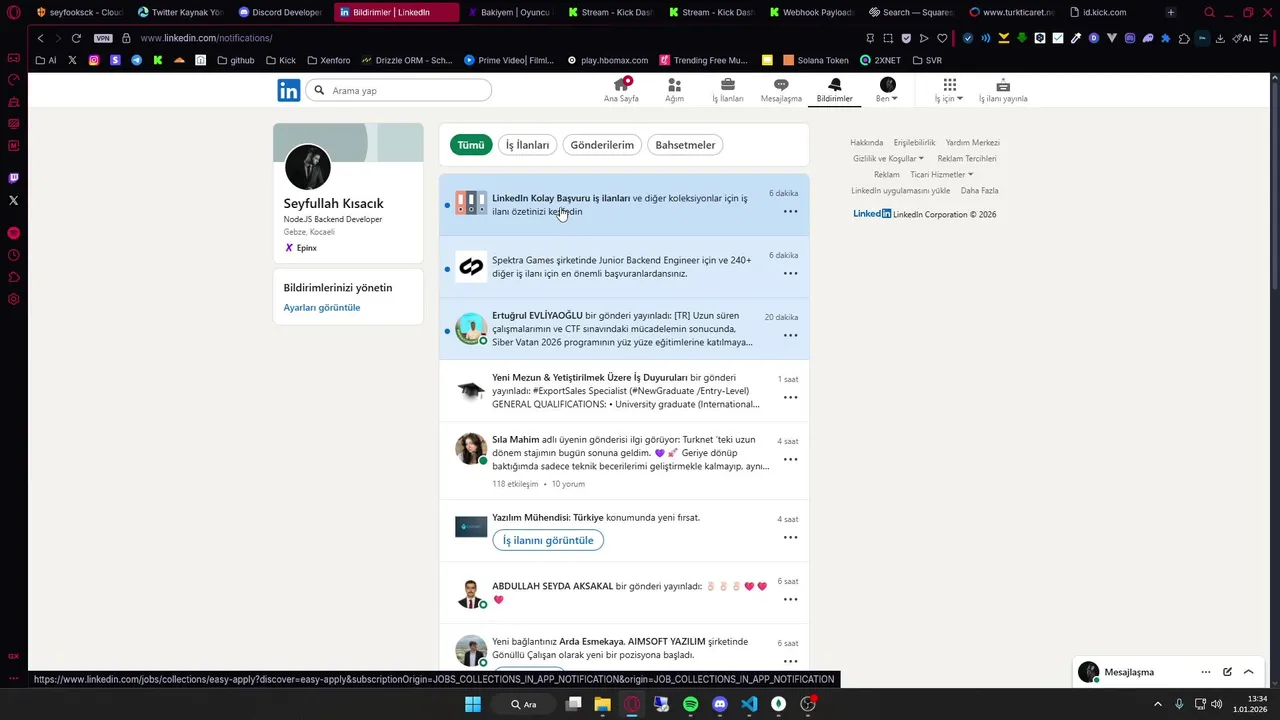The image size is (1280, 720).
Task: Select the Tümü filter pill
Action: (x=471, y=145)
